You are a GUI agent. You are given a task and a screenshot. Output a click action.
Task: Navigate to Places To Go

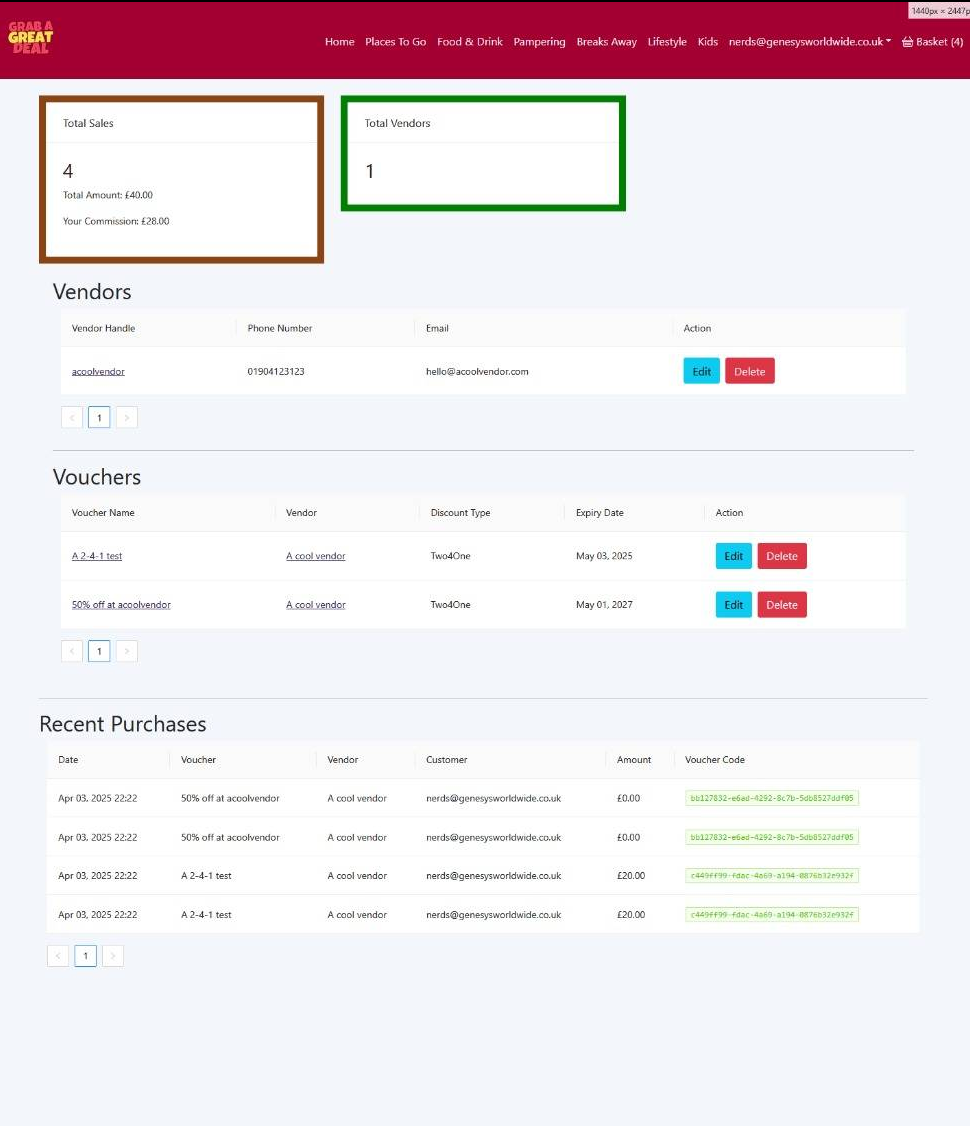pos(396,42)
